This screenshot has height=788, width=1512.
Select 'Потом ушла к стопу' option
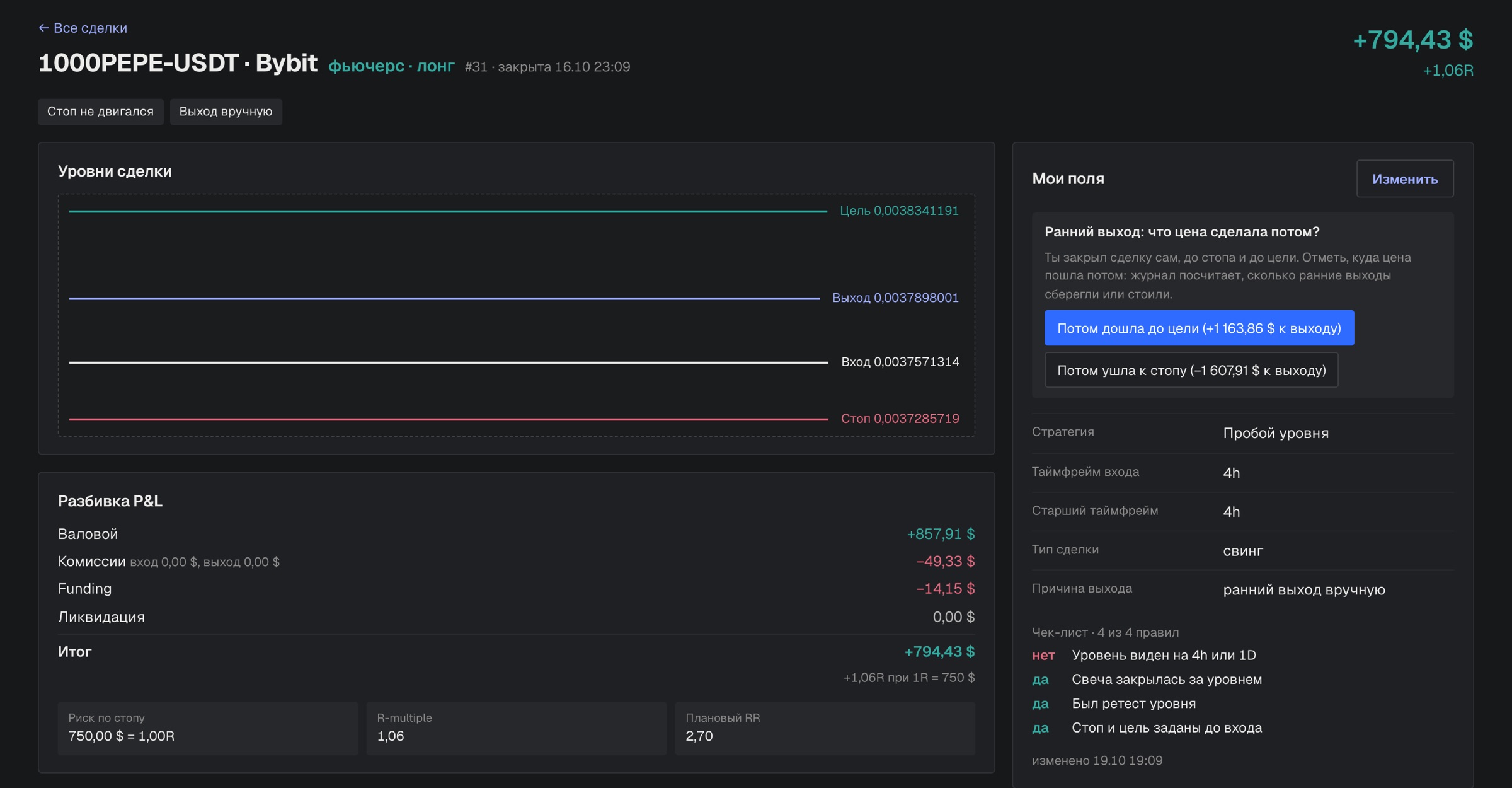pos(1191,370)
